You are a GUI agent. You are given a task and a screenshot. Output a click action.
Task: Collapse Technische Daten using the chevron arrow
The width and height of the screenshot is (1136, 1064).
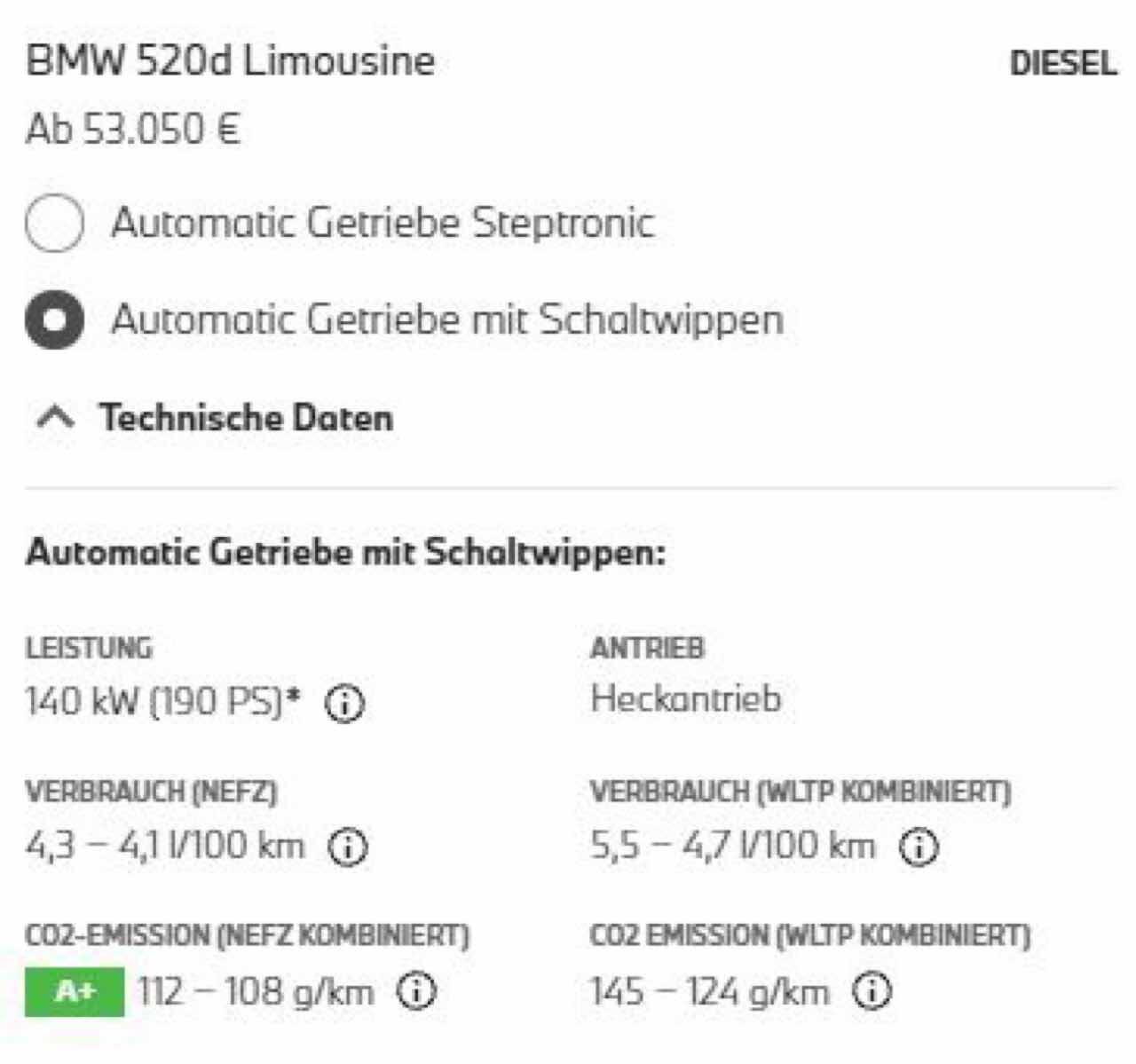[56, 416]
